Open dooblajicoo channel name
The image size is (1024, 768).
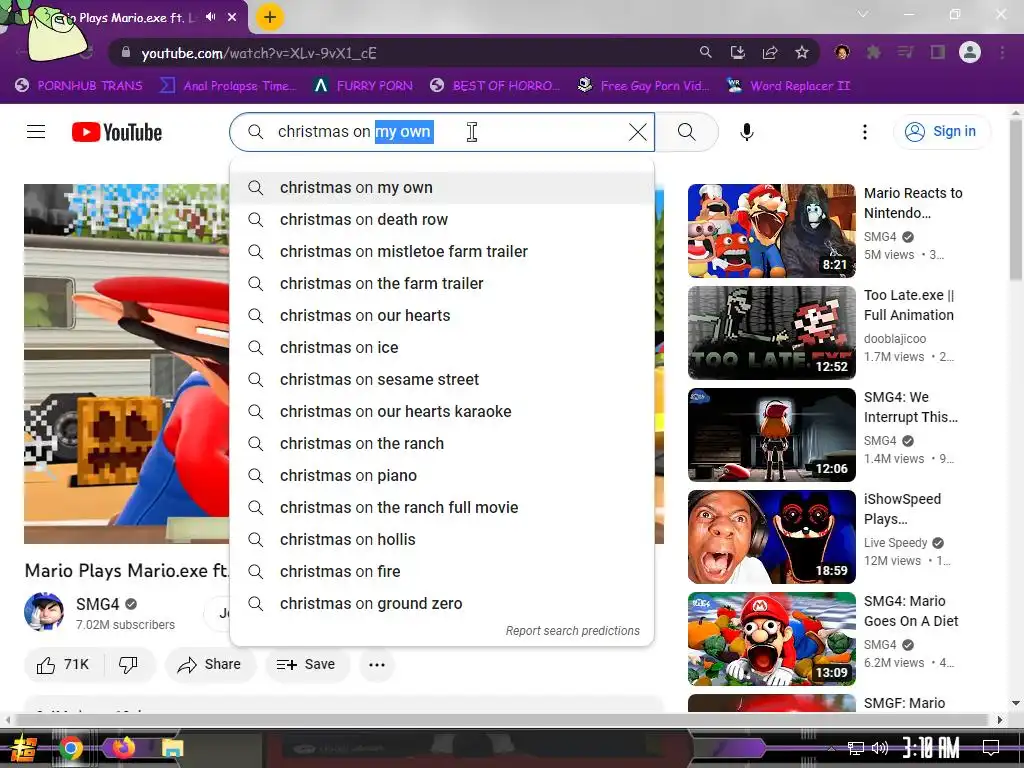[895, 339]
